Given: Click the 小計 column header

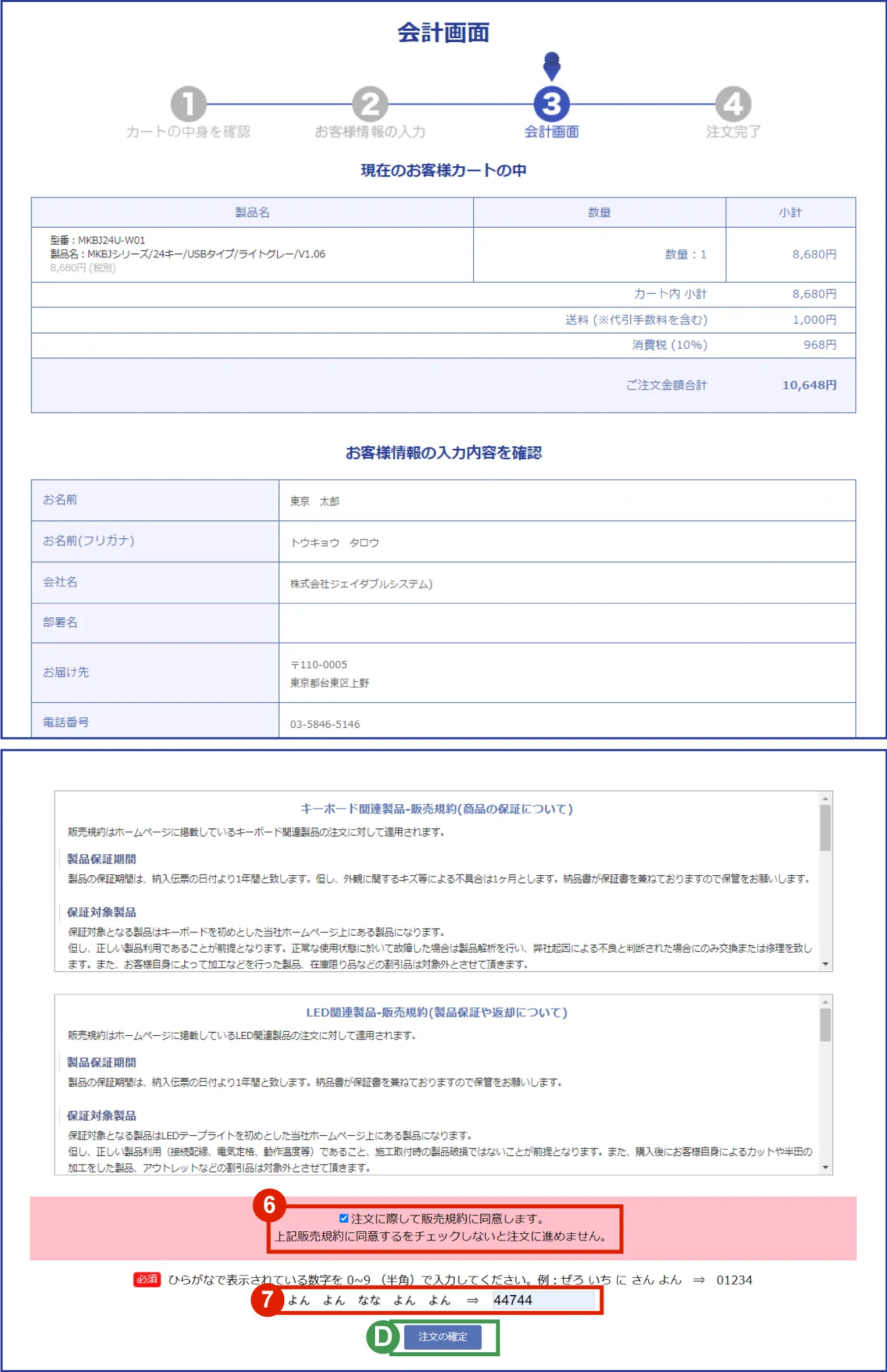Looking at the screenshot, I should 790,212.
